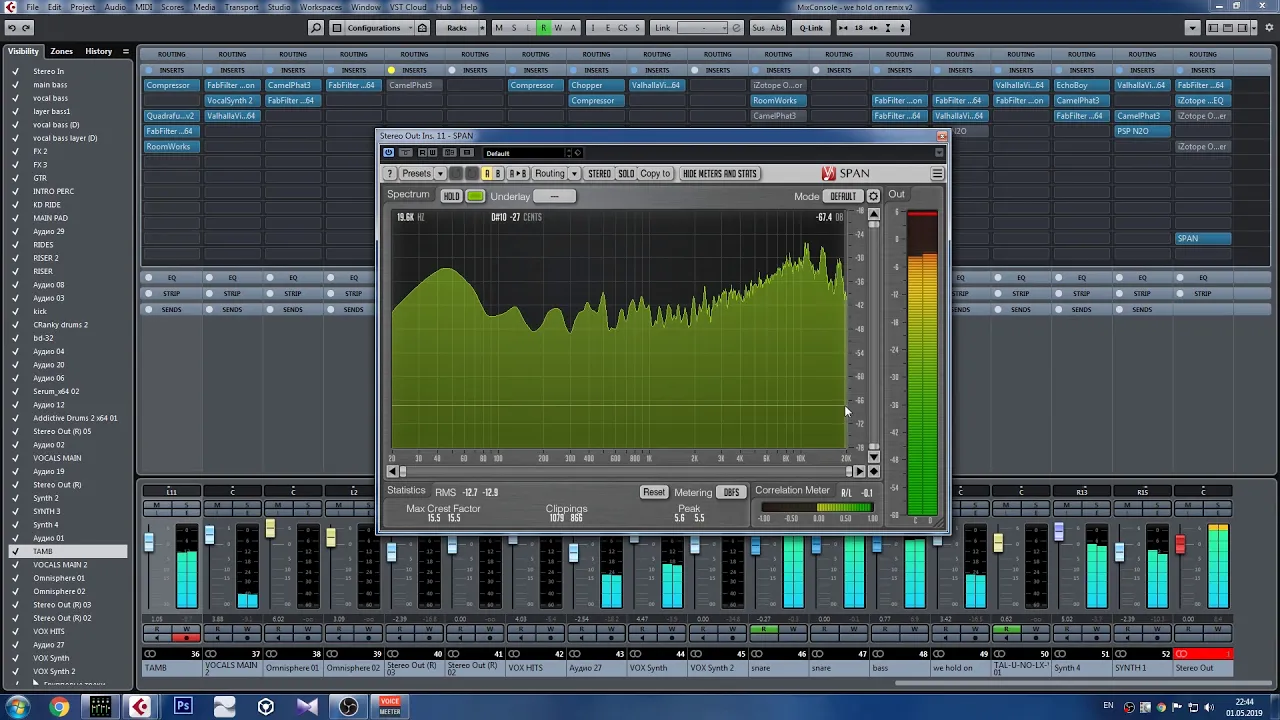
Task: Select the EchoBoy insert slot
Action: [1081, 85]
